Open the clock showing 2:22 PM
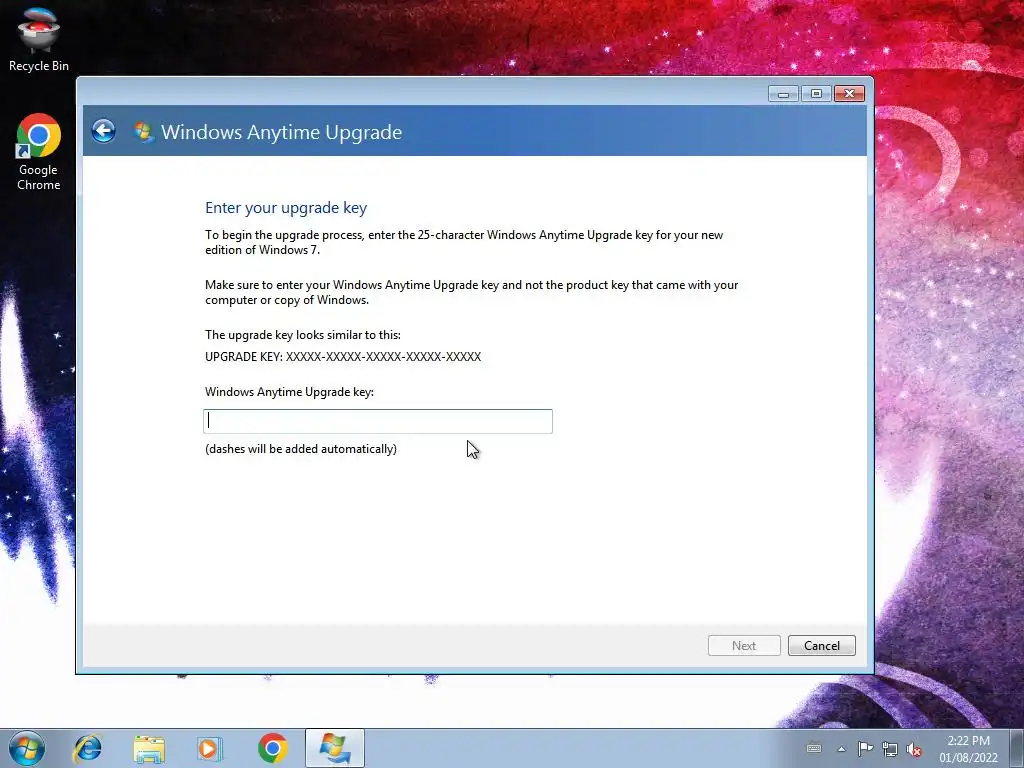This screenshot has height=768, width=1024. pyautogui.click(x=968, y=748)
